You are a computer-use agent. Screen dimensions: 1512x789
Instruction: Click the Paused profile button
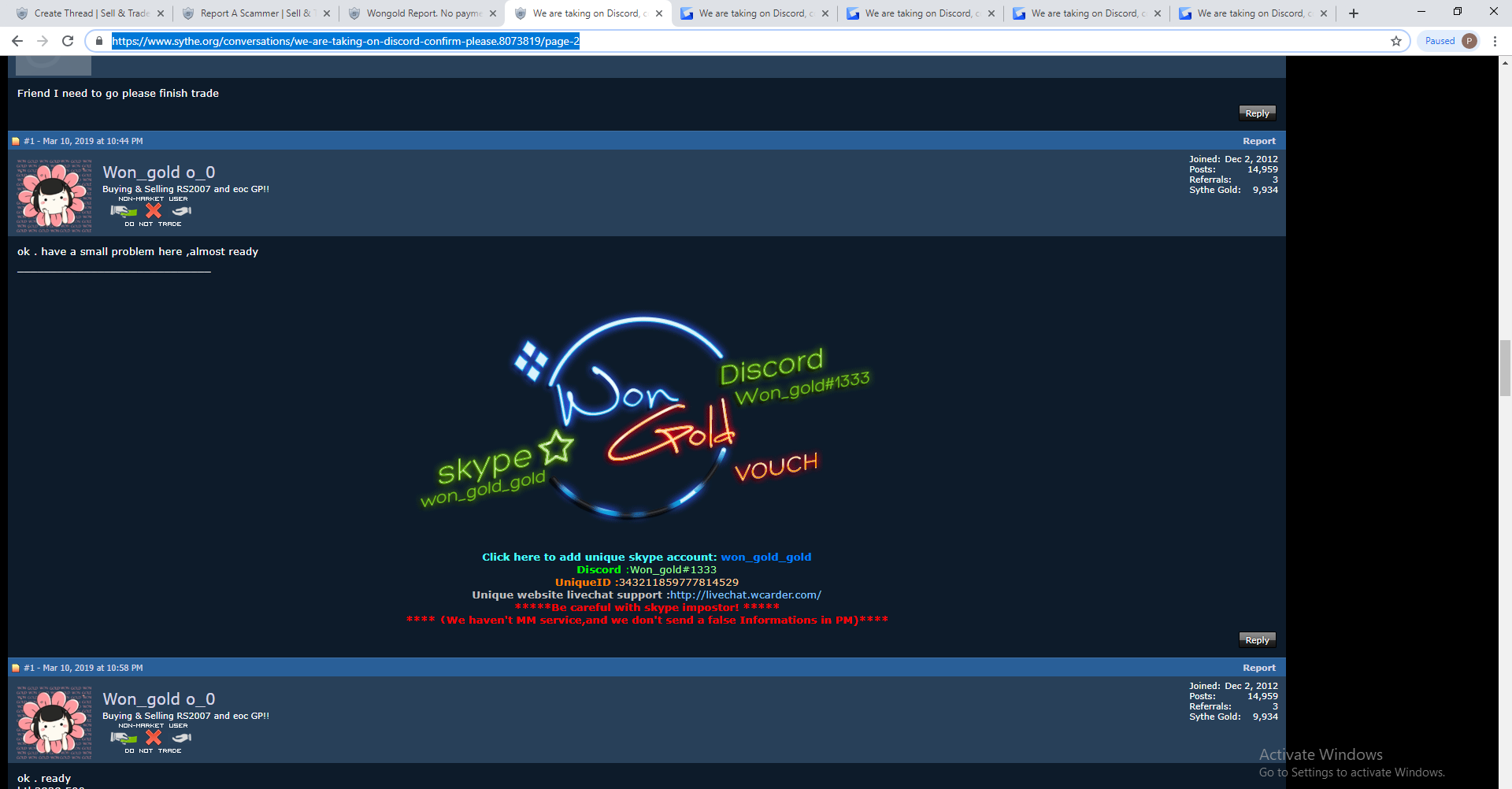pyautogui.click(x=1450, y=41)
